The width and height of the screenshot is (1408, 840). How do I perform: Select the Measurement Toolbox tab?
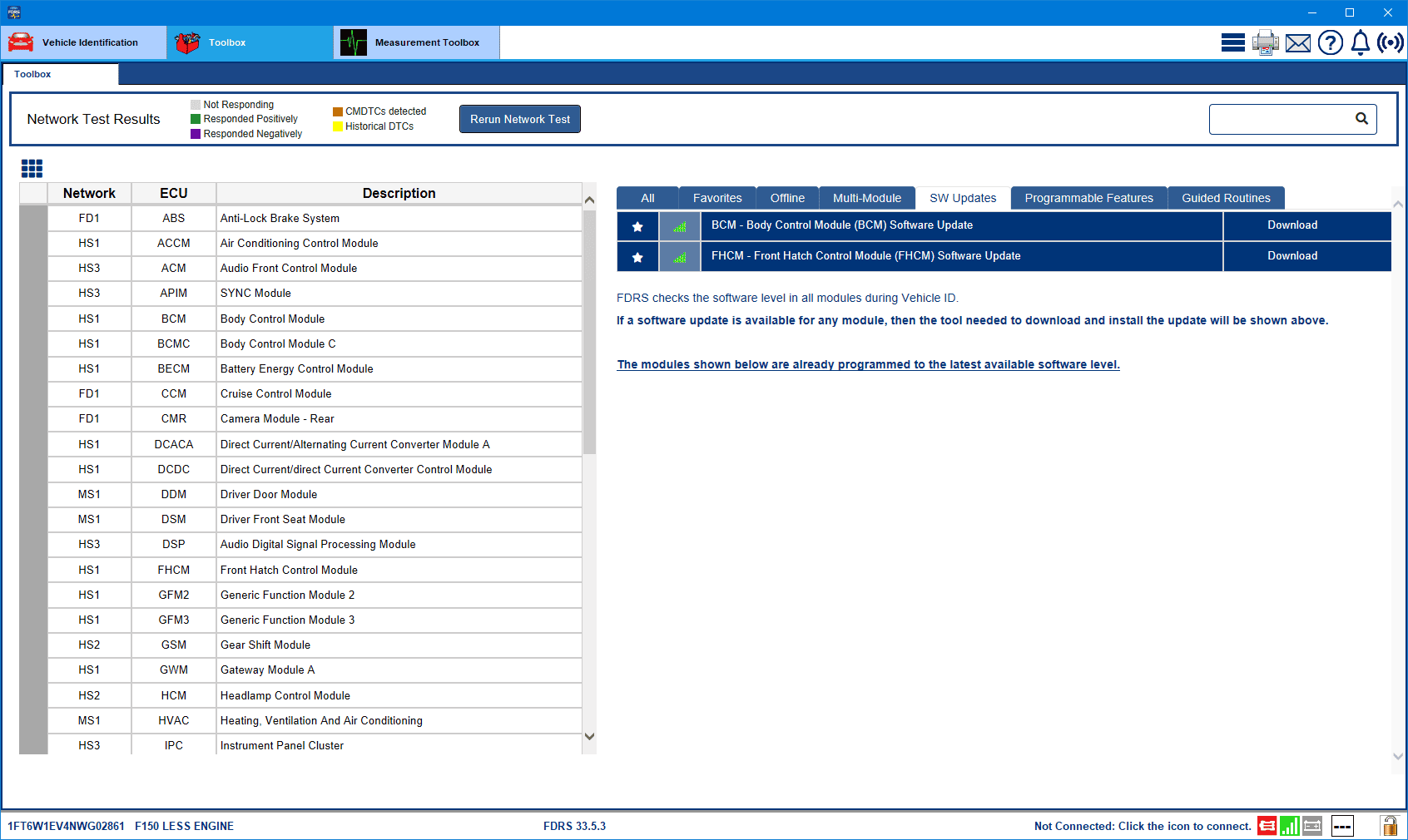416,42
